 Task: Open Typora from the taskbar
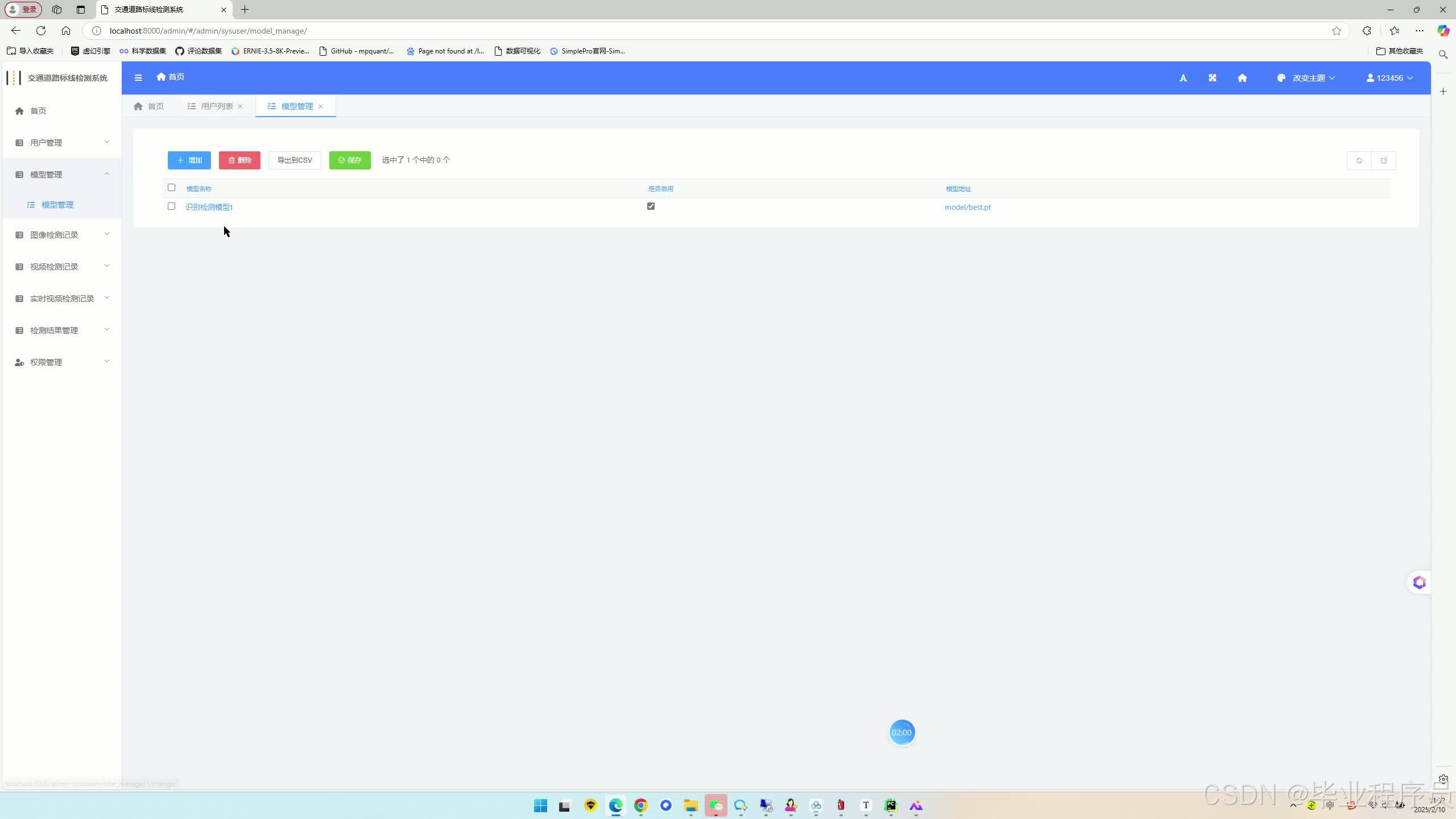coord(866,805)
